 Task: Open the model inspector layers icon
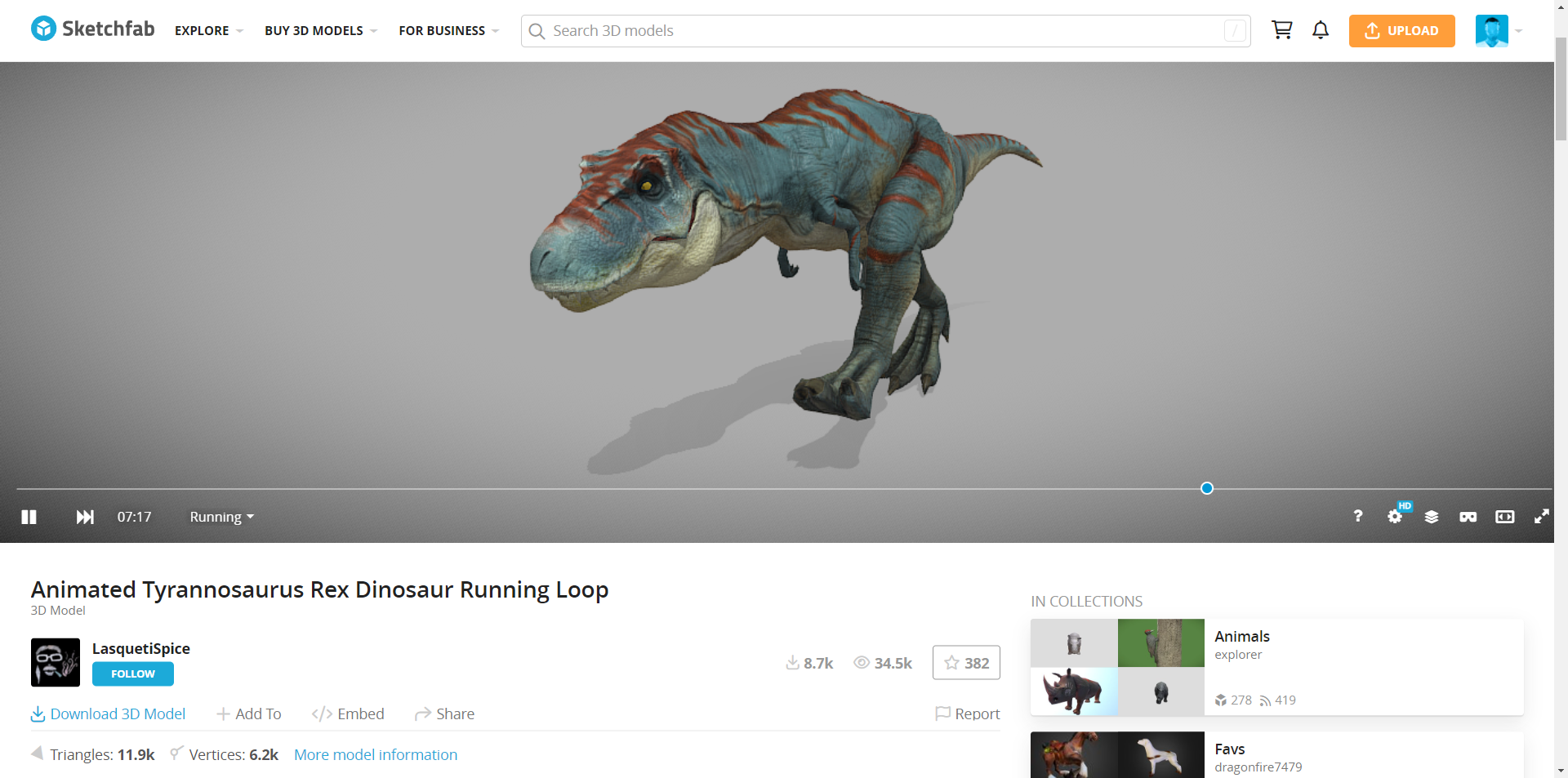[x=1432, y=517]
